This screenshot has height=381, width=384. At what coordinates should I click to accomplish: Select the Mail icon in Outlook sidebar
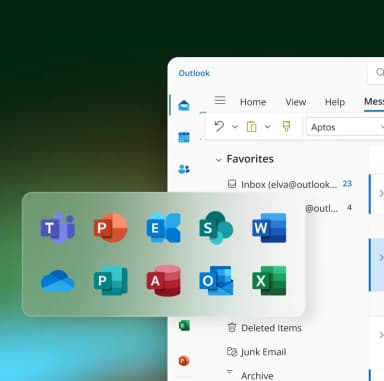pyautogui.click(x=184, y=105)
